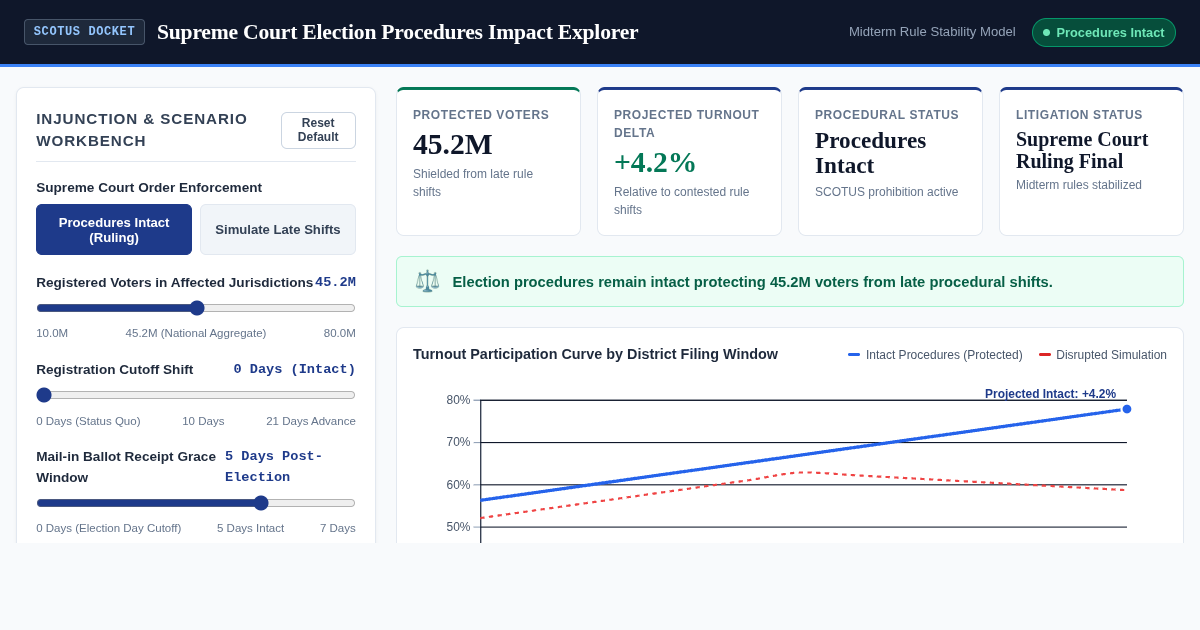Screen dimensions: 1200x630
Task: Click the 10 Days slider tick label
Action: click(x=203, y=421)
